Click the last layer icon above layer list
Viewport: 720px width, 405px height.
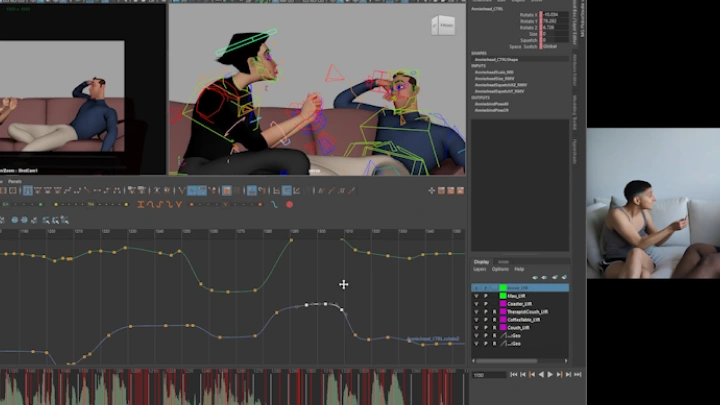point(564,277)
